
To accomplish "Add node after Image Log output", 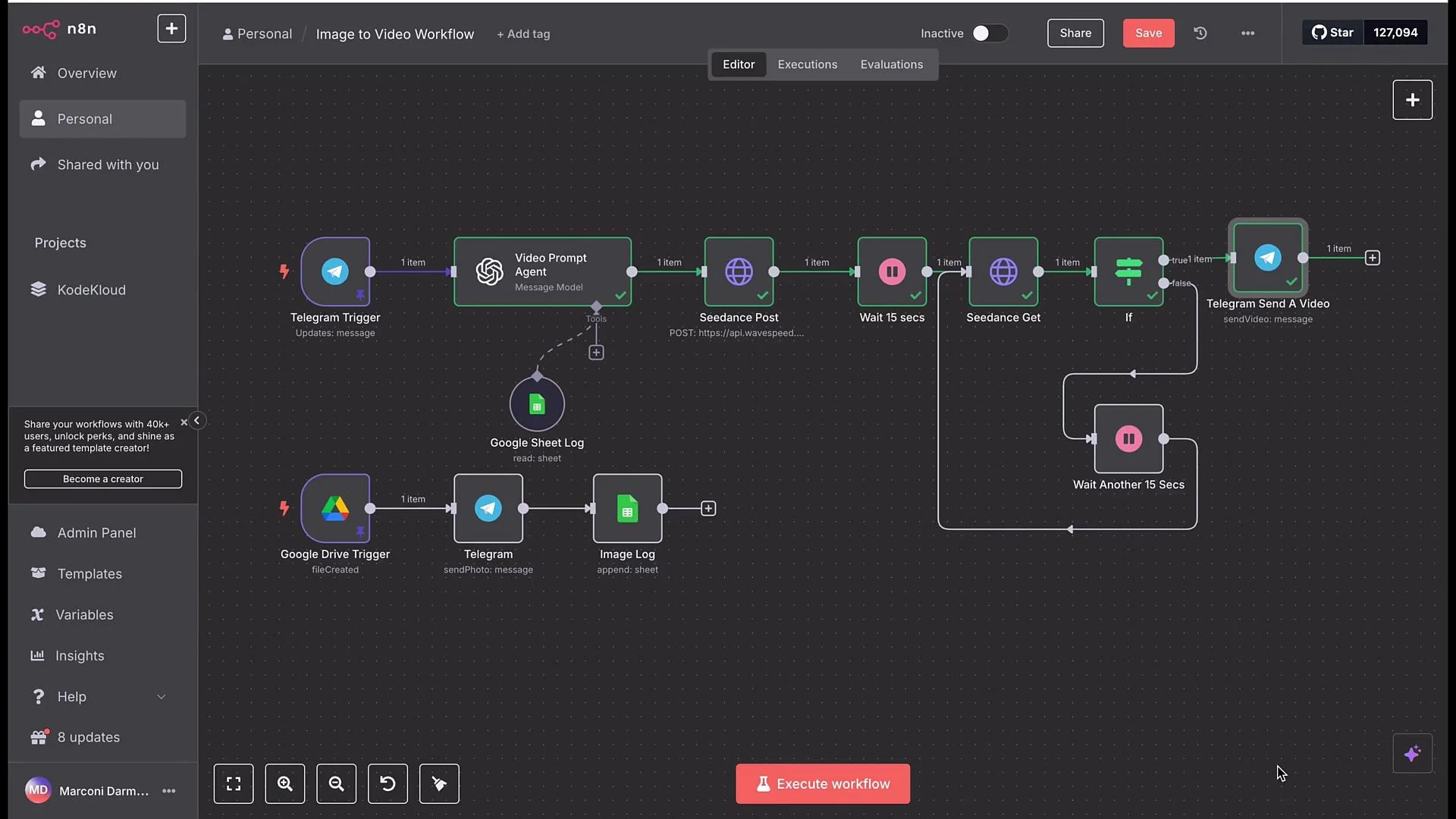I will click(x=708, y=508).
